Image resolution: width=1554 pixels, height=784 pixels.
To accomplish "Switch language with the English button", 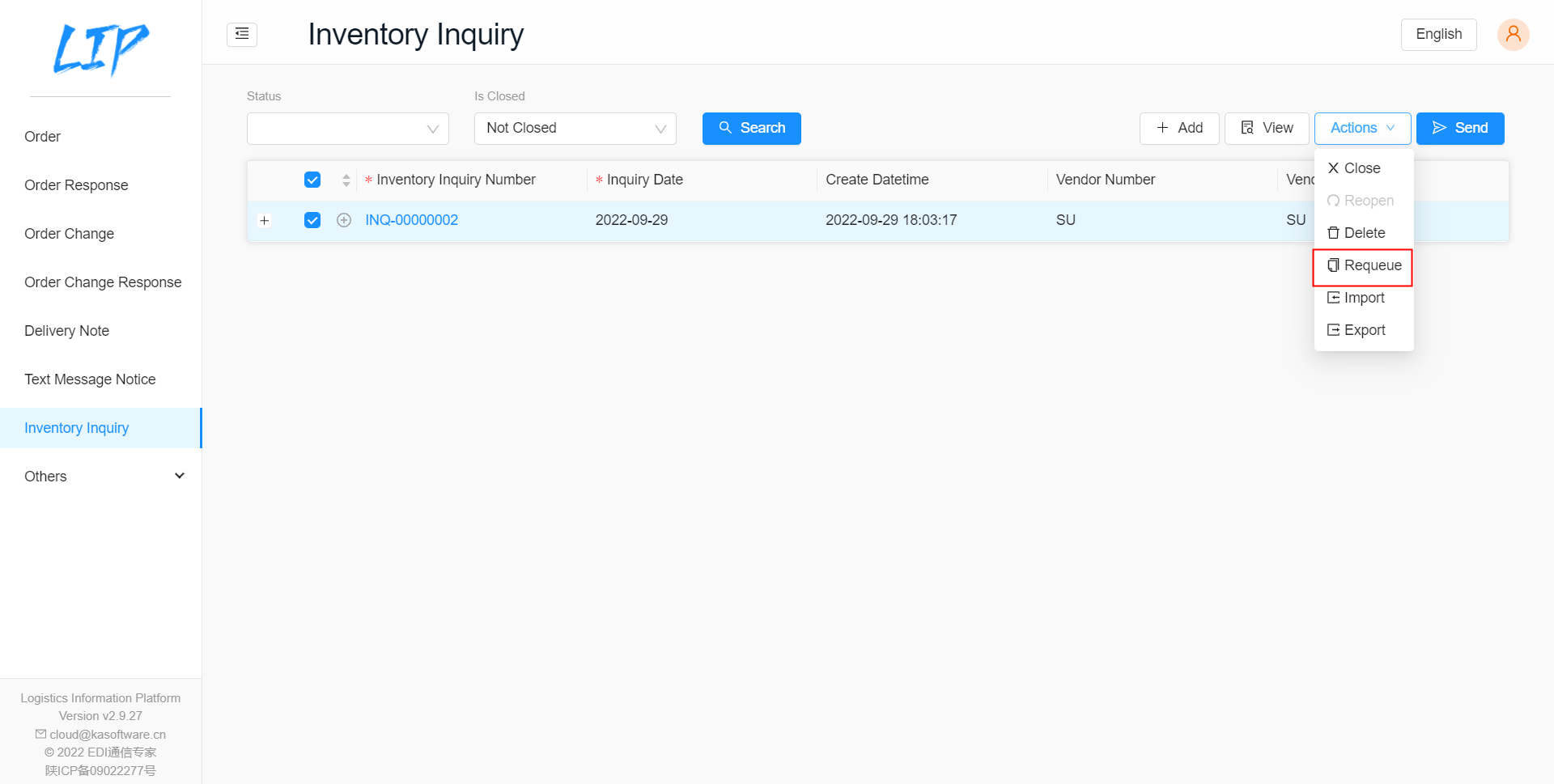I will pos(1438,34).
